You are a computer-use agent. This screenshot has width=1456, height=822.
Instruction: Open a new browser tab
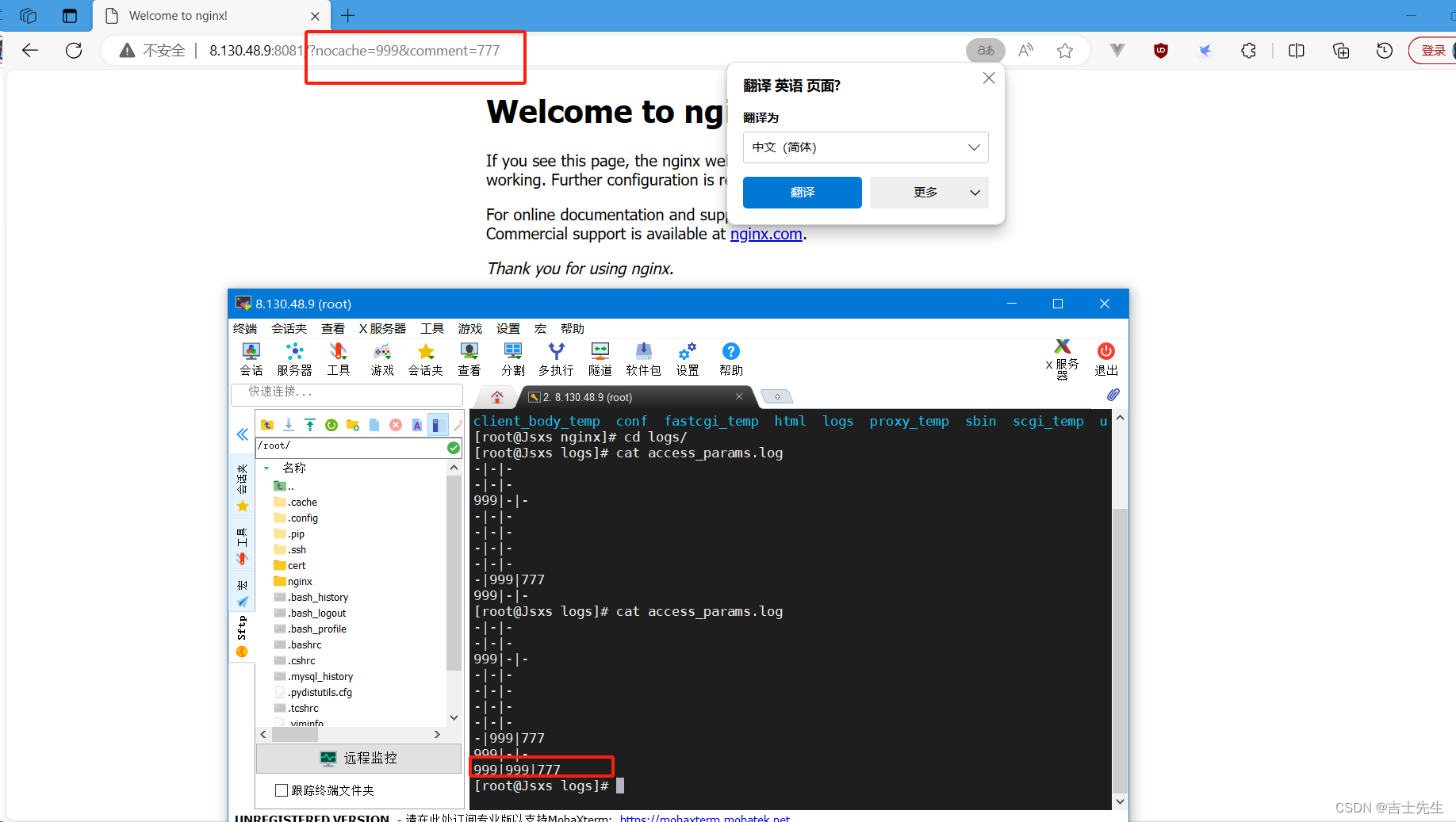pos(348,16)
